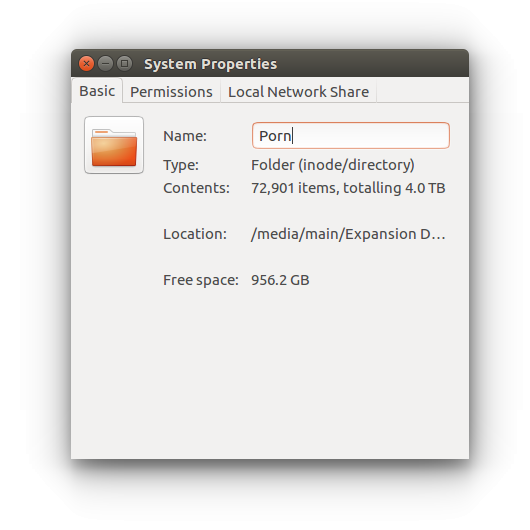Select the 72,901 items contents text
The image size is (530, 530).
pyautogui.click(x=348, y=188)
